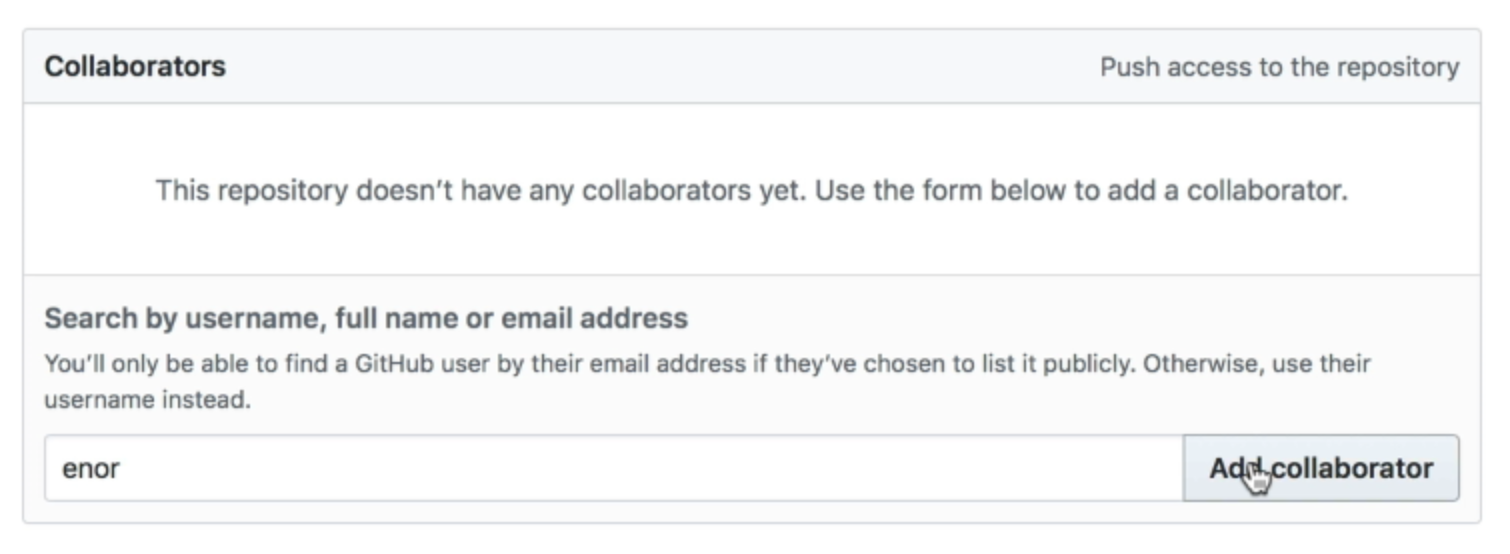
Task: Click the "Push access to the repository" text
Action: 1279,67
